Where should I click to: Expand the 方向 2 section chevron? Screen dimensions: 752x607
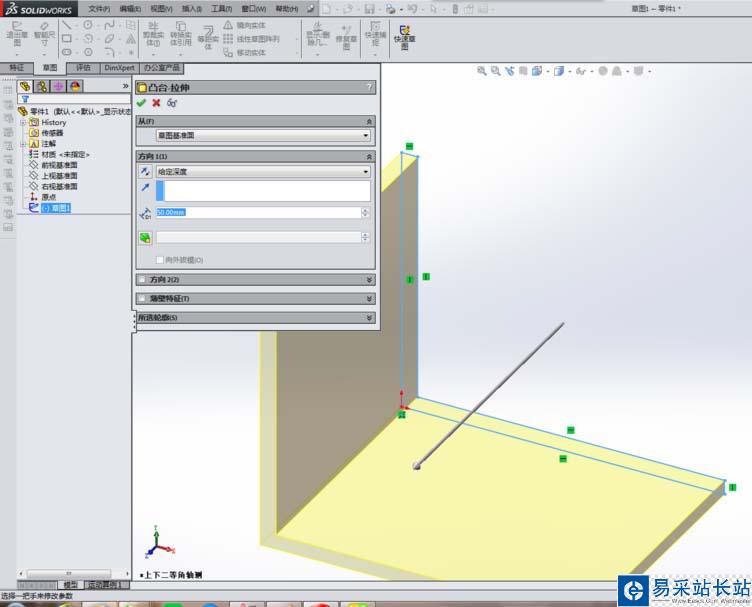point(369,279)
